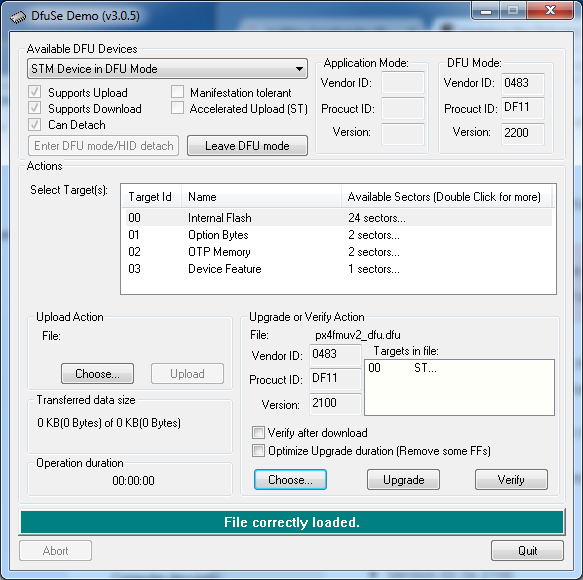The width and height of the screenshot is (583, 580).
Task: Click the 00:00:00 operation duration text
Action: [x=133, y=481]
